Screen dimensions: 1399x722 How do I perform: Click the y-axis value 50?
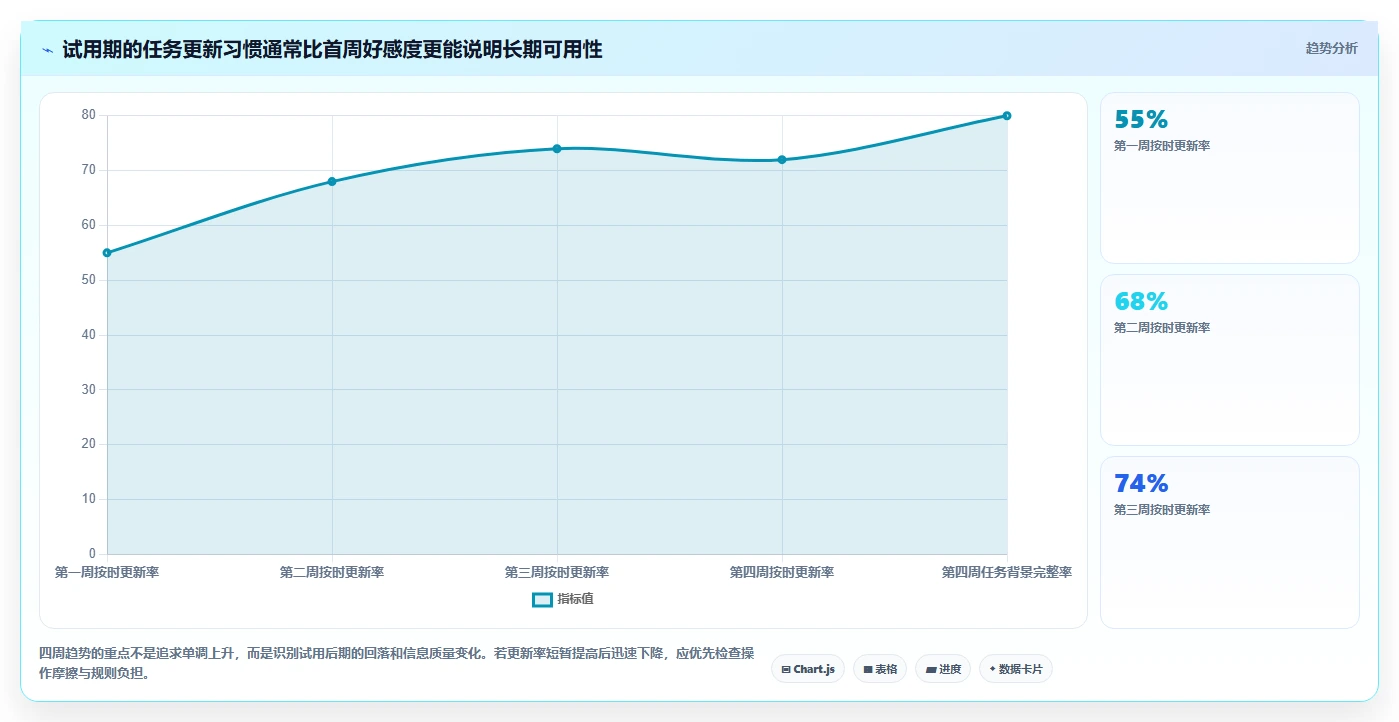click(89, 280)
